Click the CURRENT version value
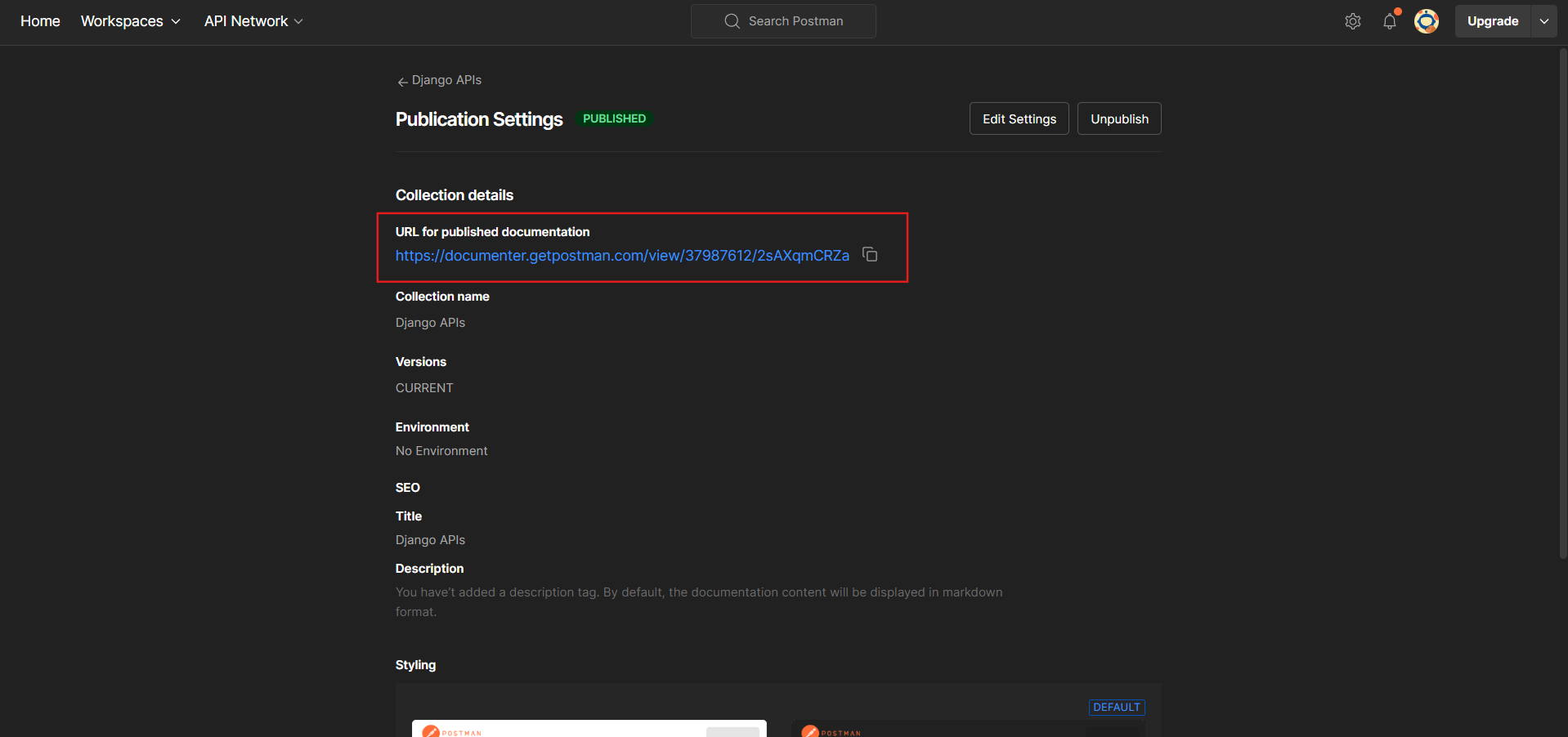Image resolution: width=1568 pixels, height=737 pixels. (x=424, y=388)
